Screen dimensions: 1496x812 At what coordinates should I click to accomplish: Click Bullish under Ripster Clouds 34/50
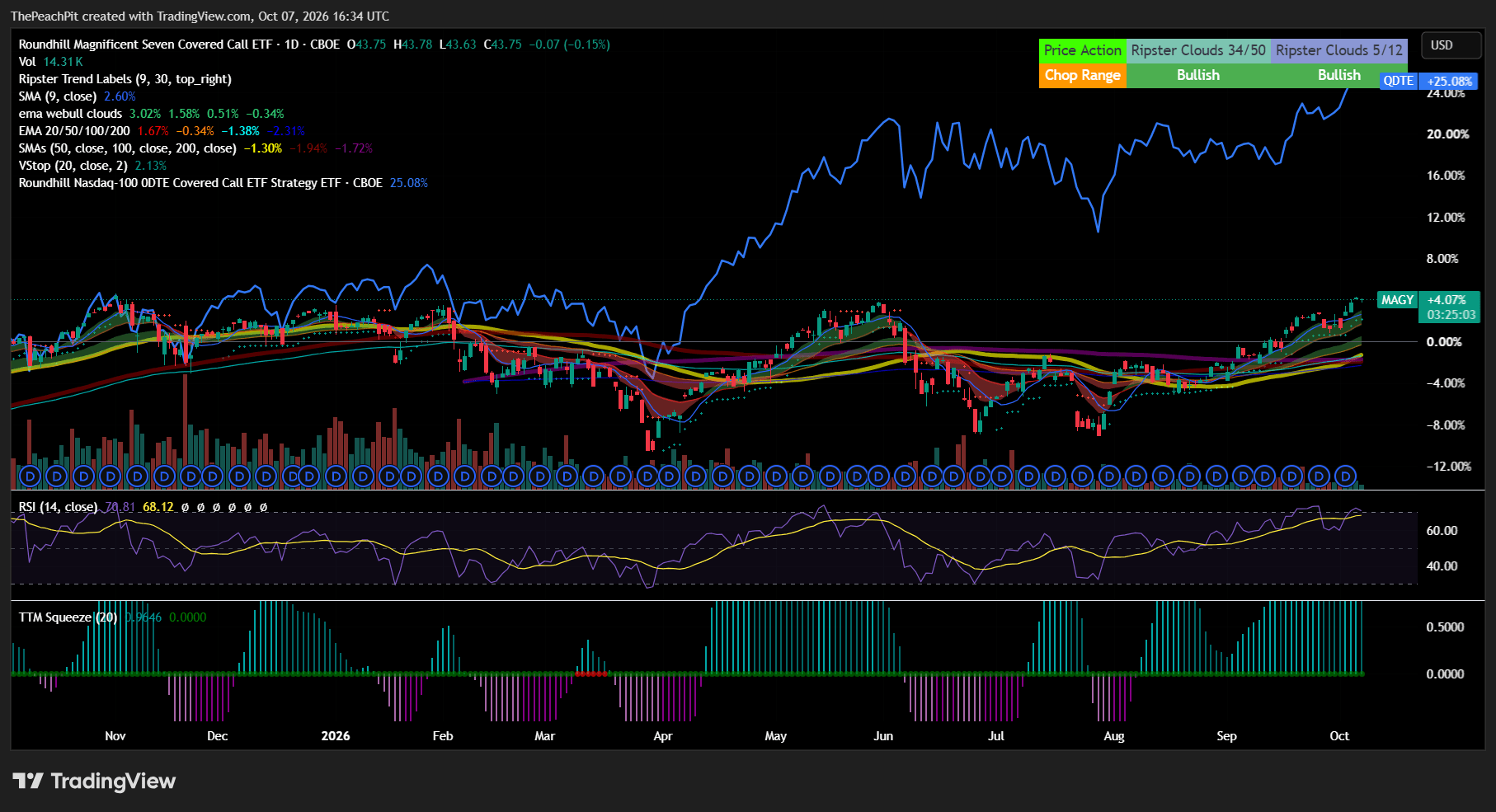pos(1198,75)
